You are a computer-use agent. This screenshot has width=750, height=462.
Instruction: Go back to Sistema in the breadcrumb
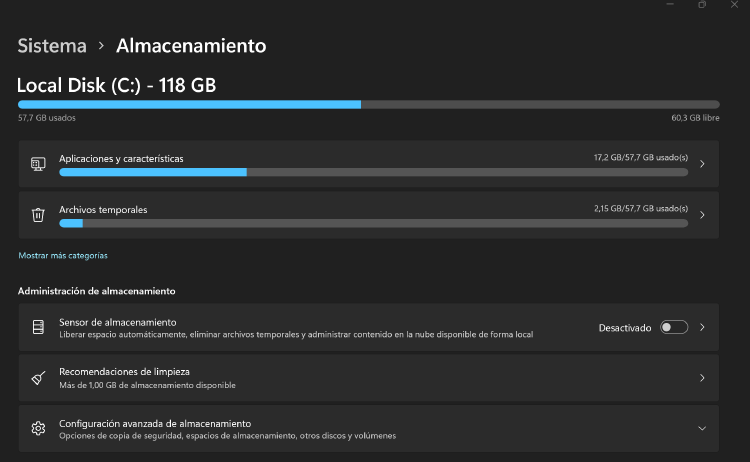[51, 46]
